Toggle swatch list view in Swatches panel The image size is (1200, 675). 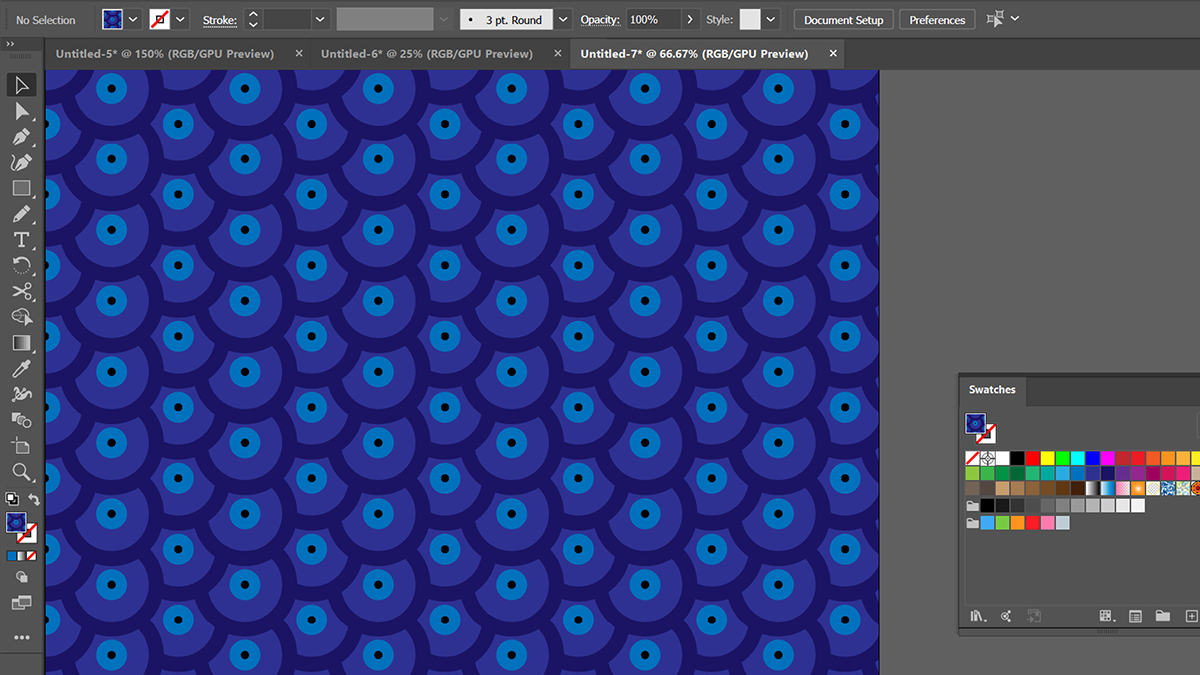1135,616
